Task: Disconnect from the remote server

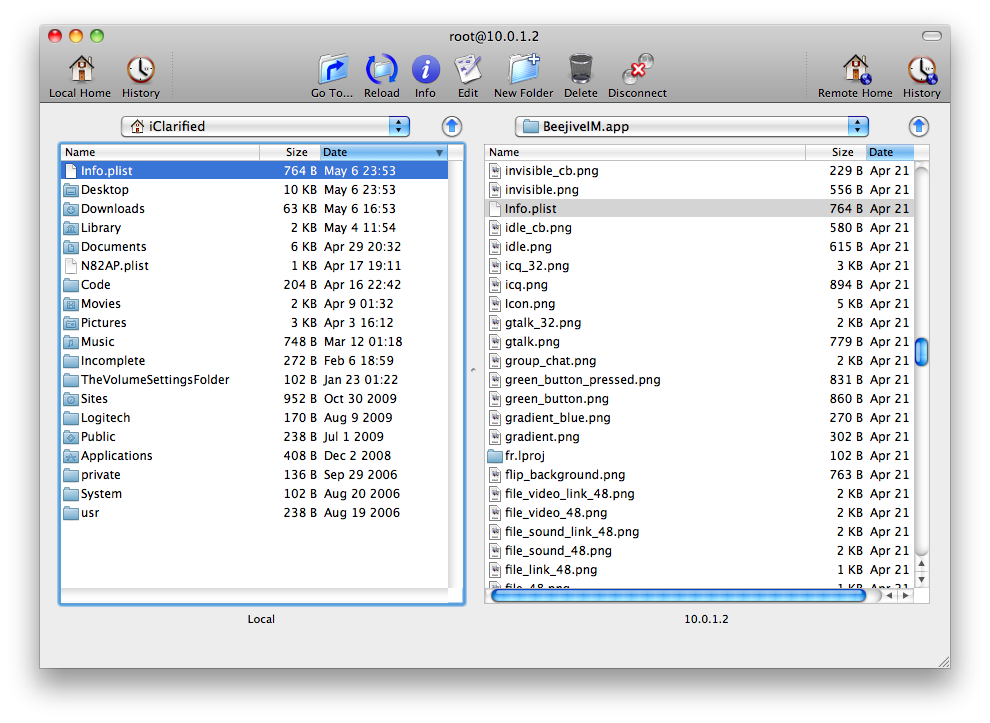Action: coord(637,72)
